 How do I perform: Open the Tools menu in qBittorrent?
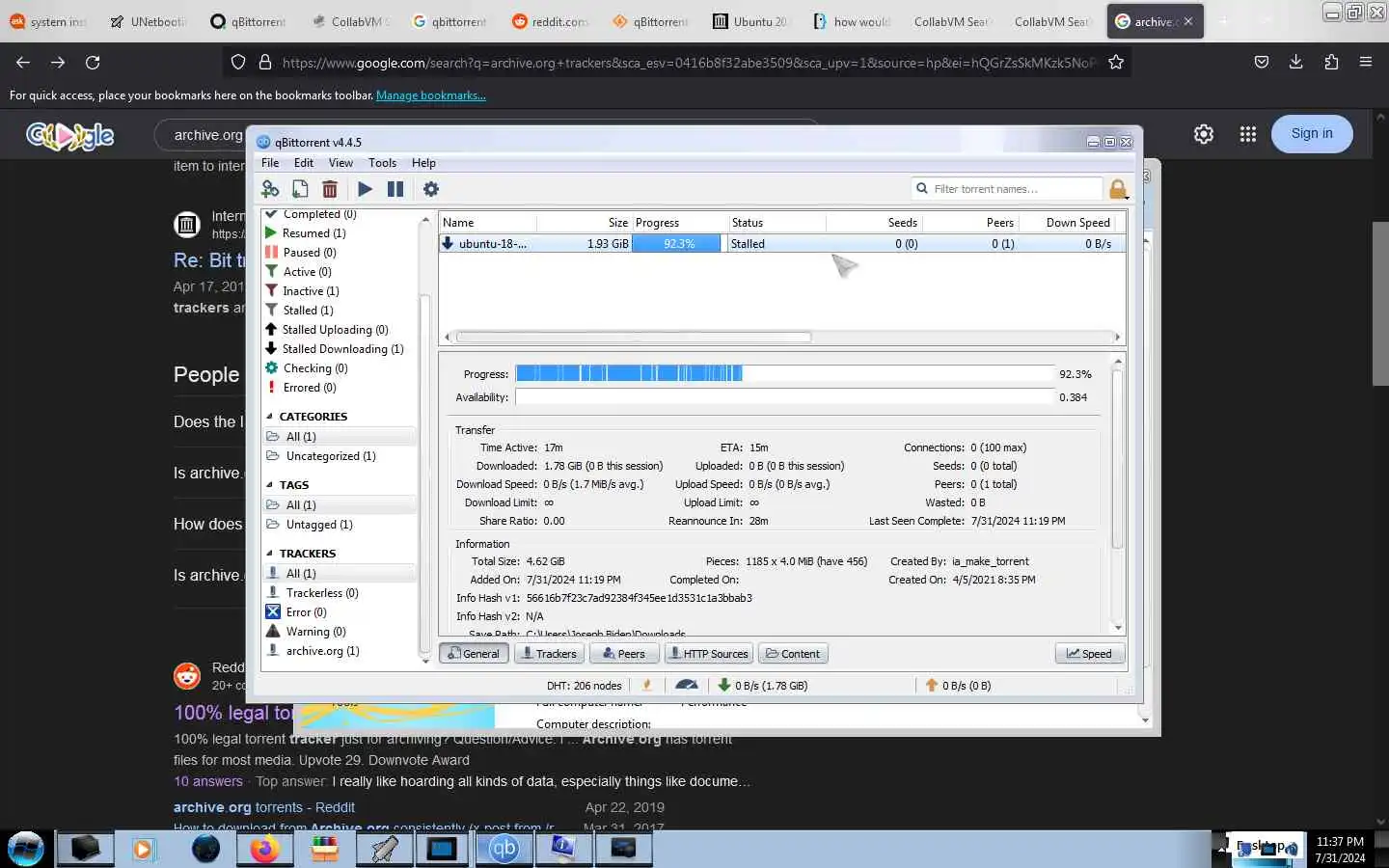(x=382, y=163)
